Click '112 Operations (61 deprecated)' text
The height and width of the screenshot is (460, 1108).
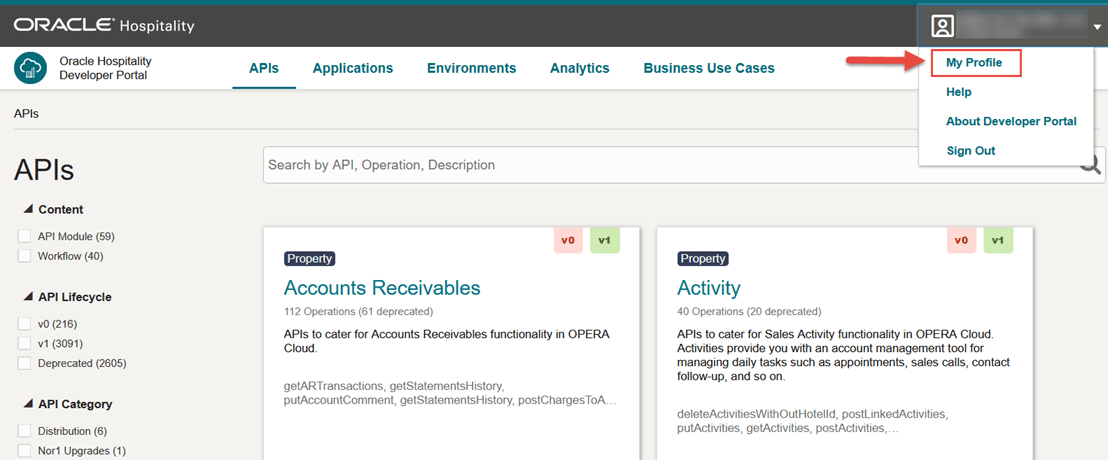click(x=358, y=311)
